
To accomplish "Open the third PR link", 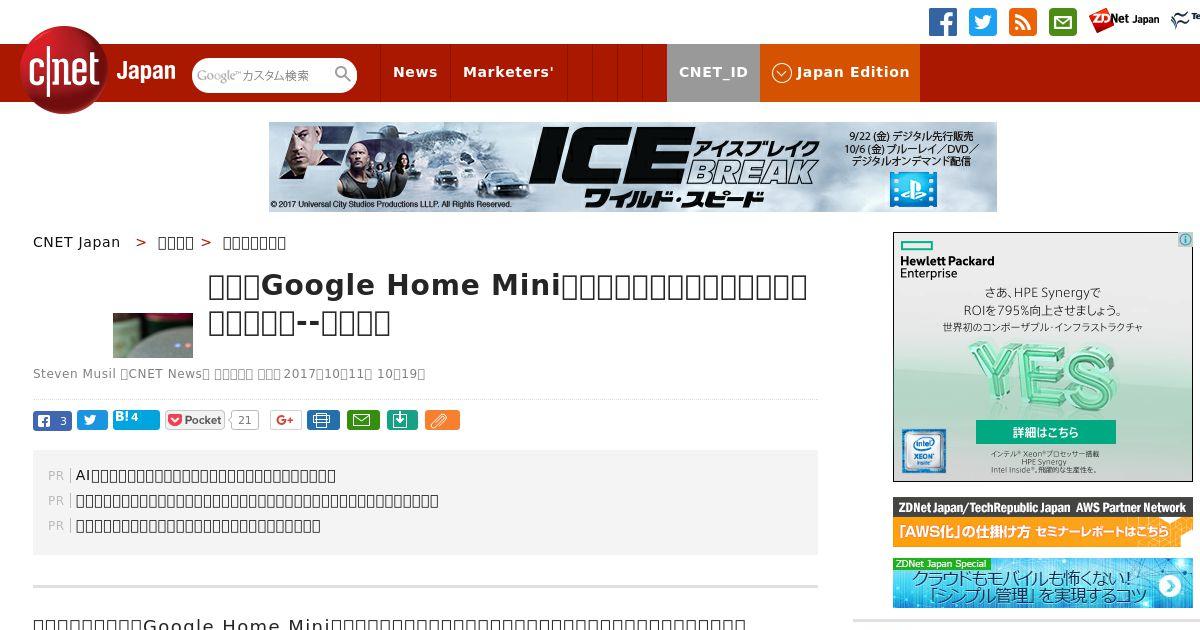I will (x=198, y=525).
